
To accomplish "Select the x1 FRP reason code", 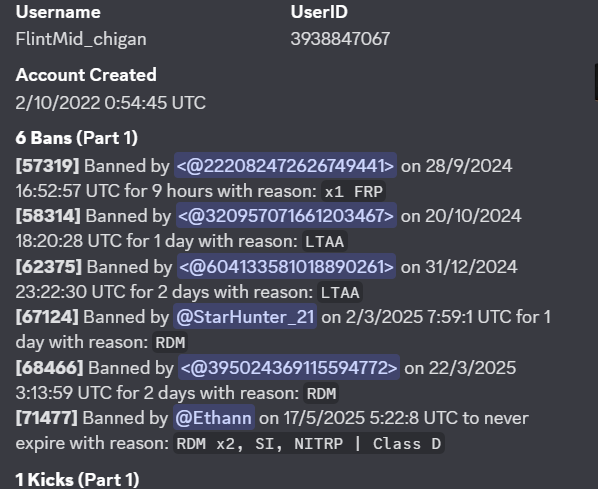I will click(353, 191).
